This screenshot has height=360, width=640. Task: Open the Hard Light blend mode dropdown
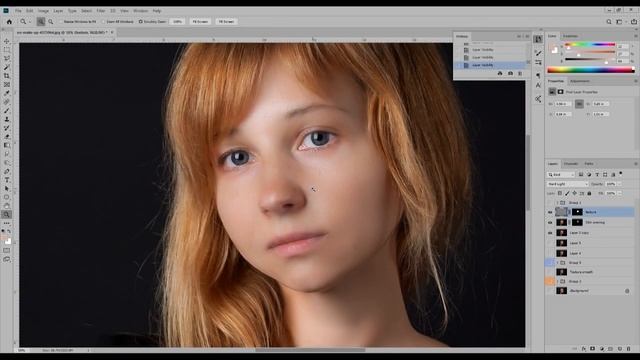point(567,184)
